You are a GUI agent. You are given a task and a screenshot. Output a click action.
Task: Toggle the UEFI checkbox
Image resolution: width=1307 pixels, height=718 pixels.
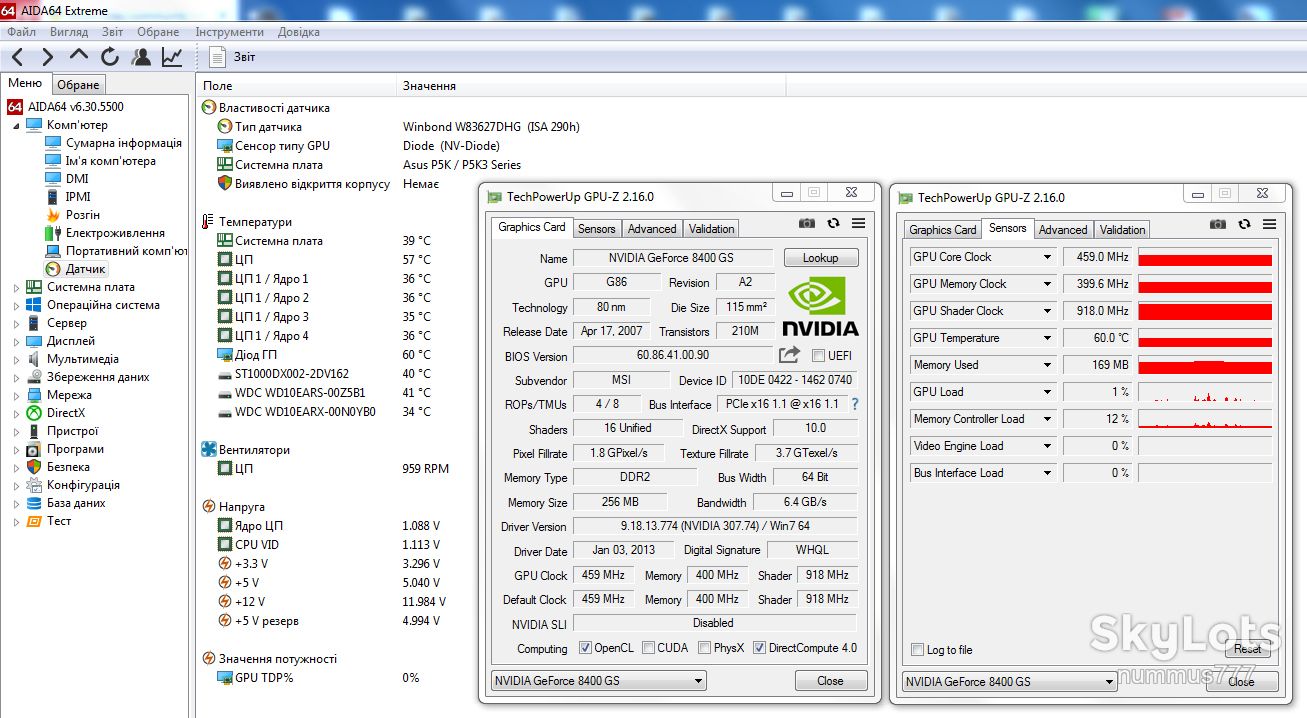coord(818,355)
